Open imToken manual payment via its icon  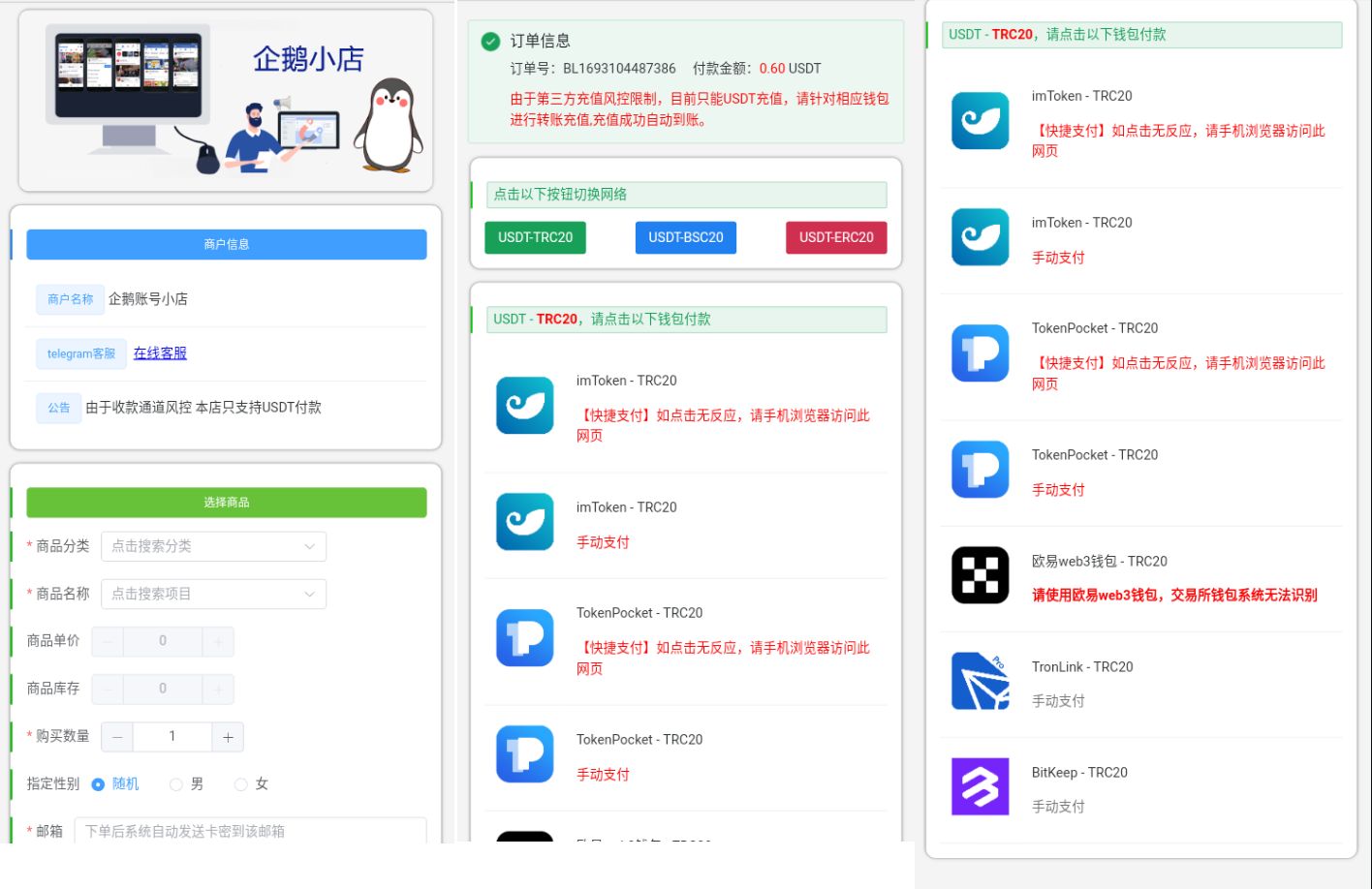point(980,237)
